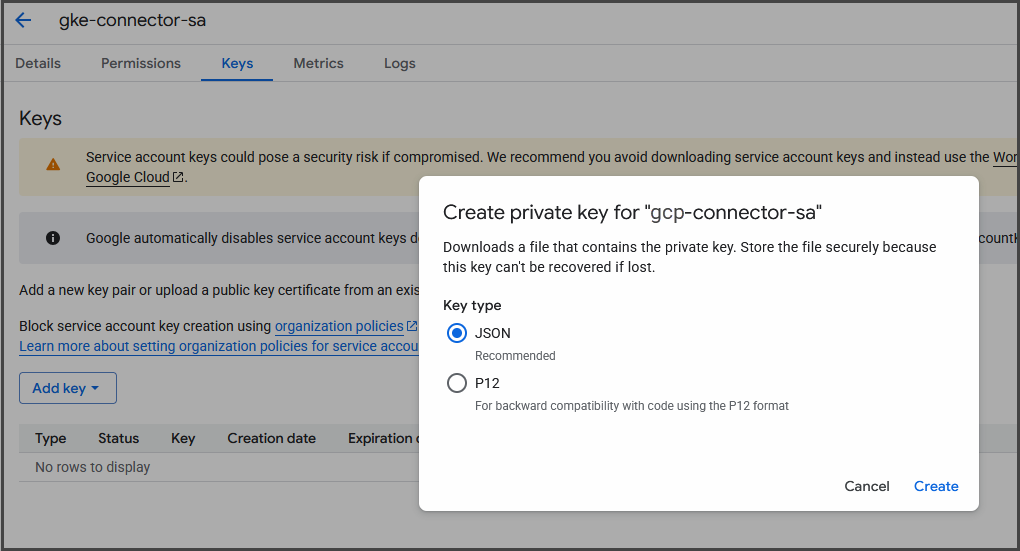Click external-link icon beside Google Cloud
1020x551 pixels.
pos(178,178)
